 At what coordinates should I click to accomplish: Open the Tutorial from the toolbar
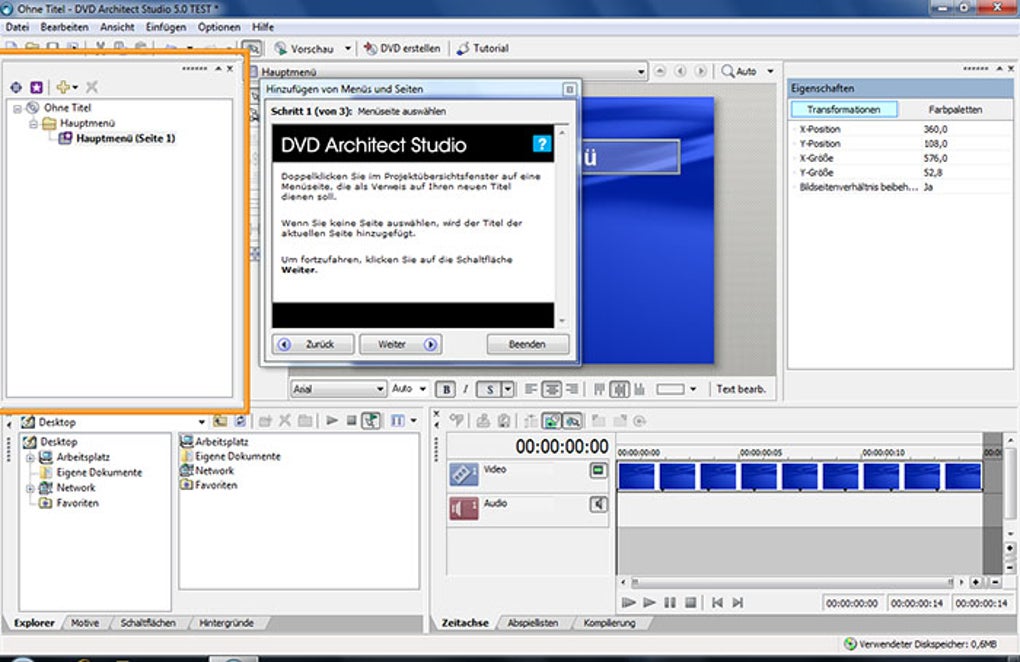483,48
